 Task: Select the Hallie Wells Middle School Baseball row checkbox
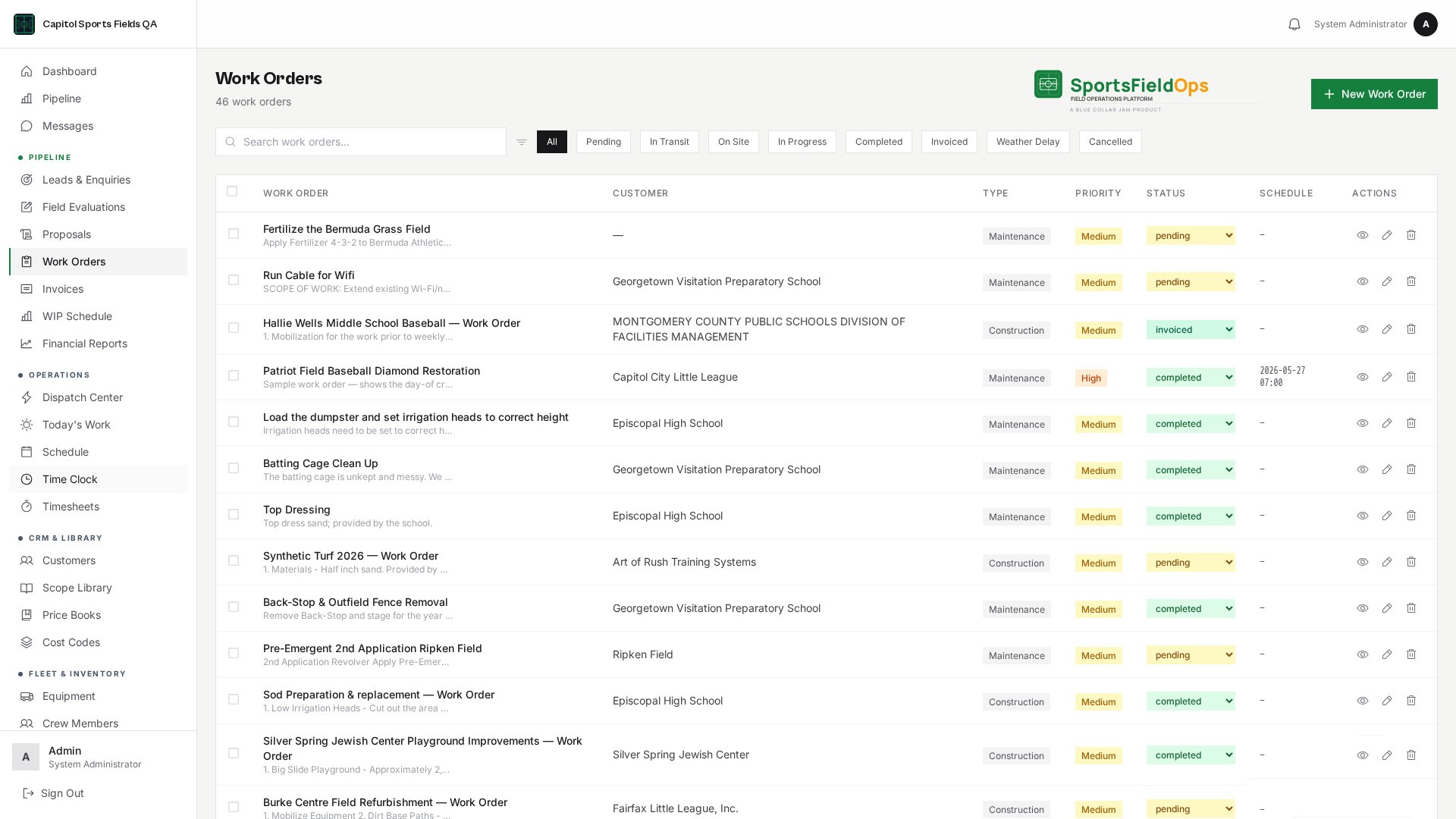pyautogui.click(x=234, y=328)
